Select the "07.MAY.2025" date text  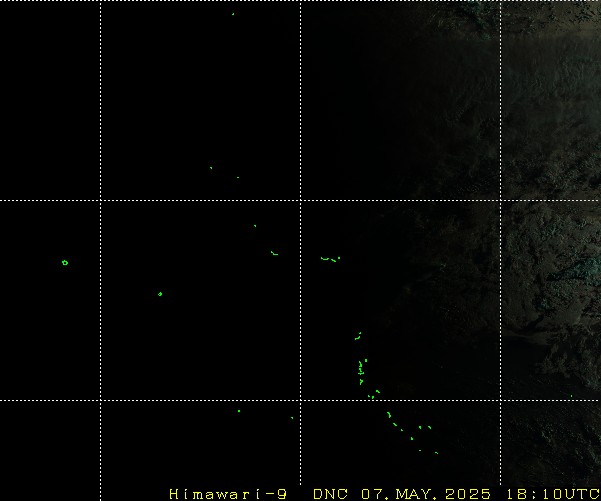[x=425, y=494]
